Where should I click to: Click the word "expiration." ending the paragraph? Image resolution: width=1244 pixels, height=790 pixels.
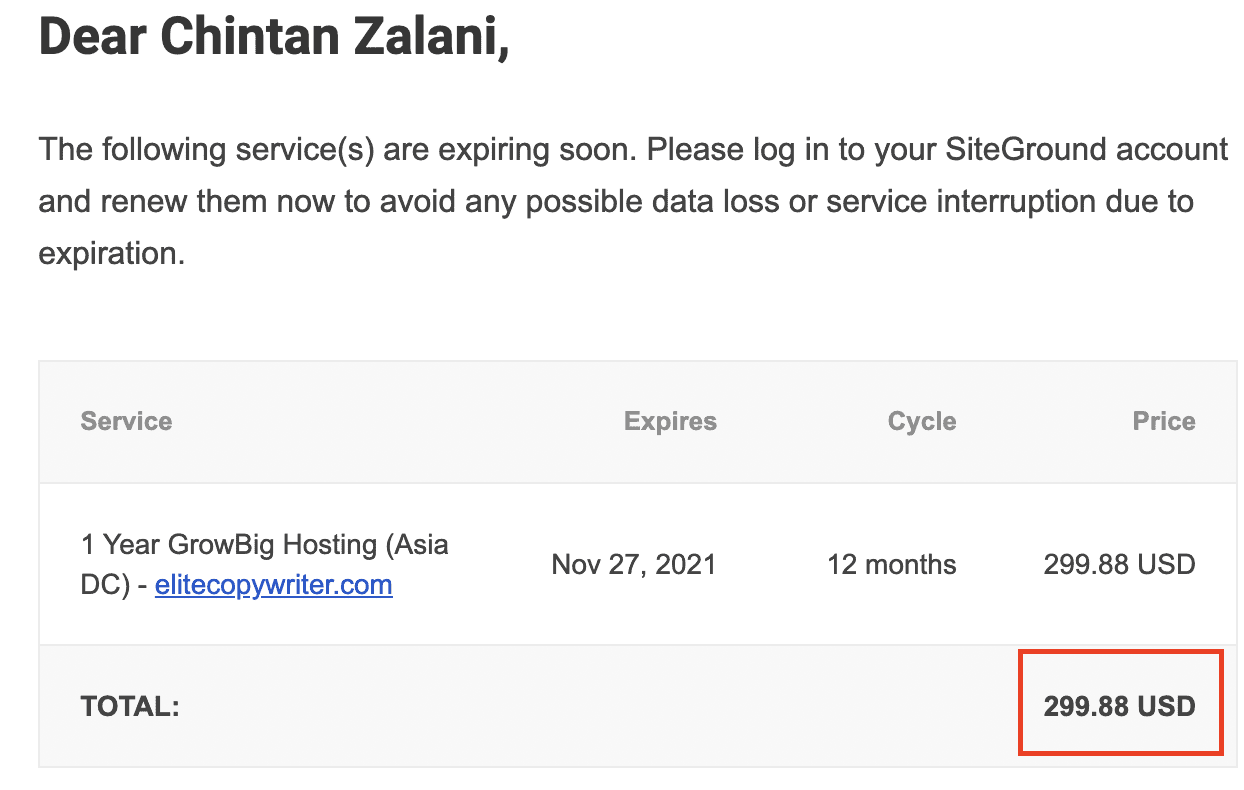point(111,253)
